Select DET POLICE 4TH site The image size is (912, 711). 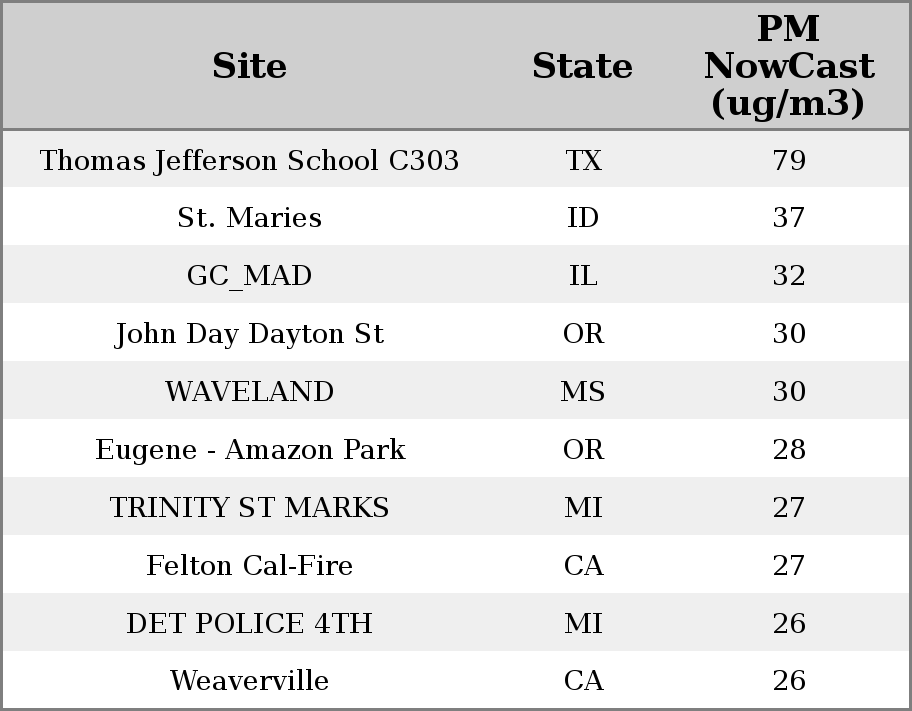(249, 624)
